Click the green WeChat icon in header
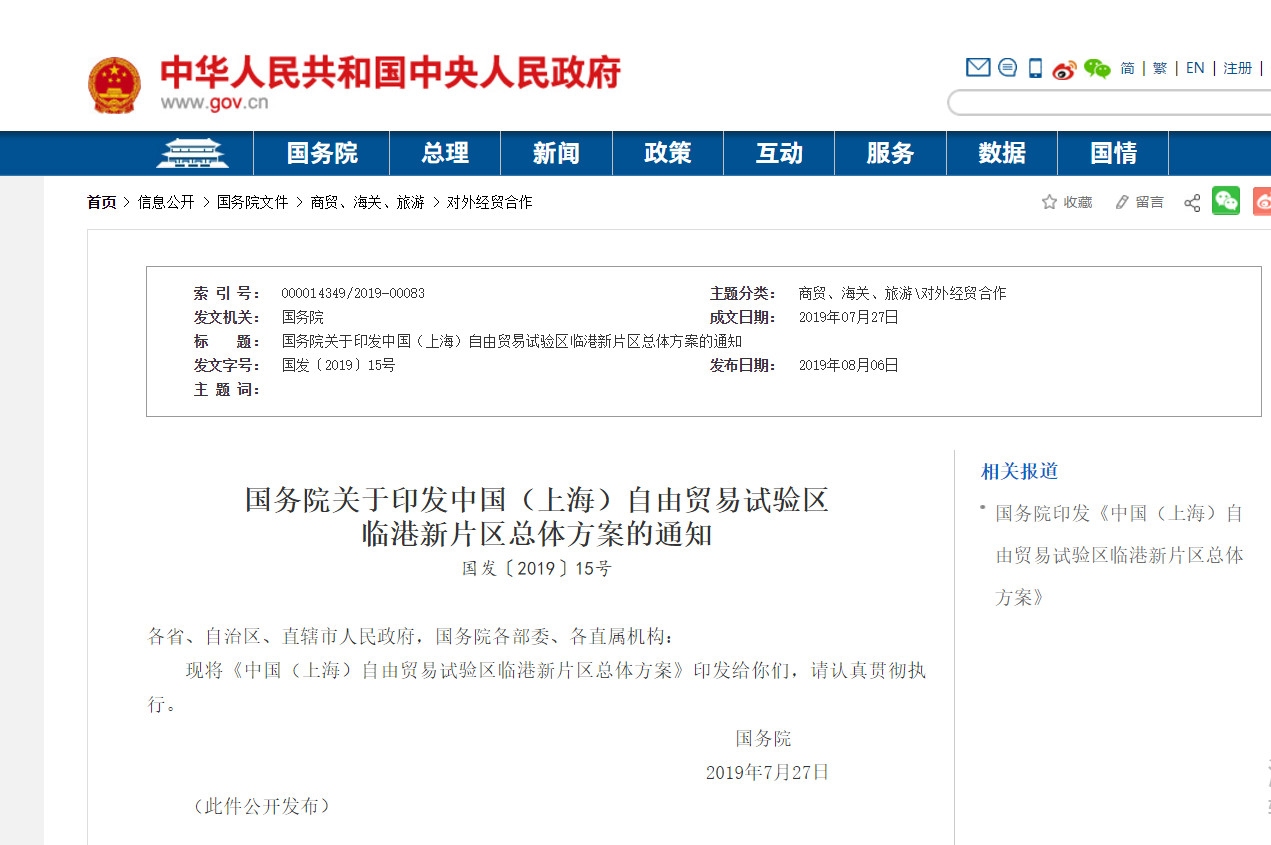The width and height of the screenshot is (1271, 845). tap(1097, 69)
